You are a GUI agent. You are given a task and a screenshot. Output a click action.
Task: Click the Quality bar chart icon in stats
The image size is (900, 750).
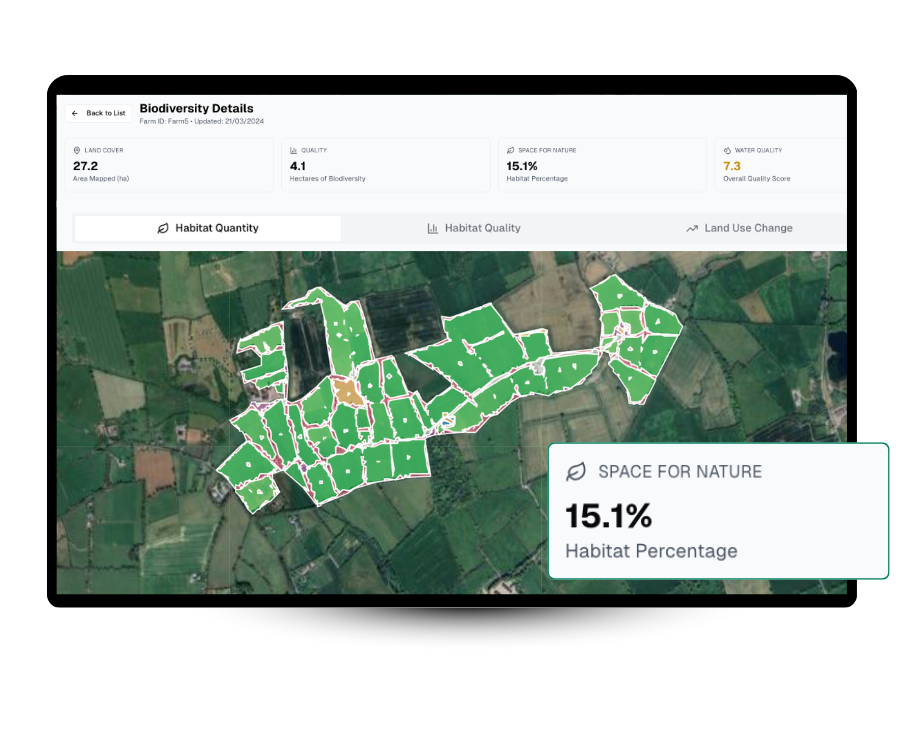(294, 150)
